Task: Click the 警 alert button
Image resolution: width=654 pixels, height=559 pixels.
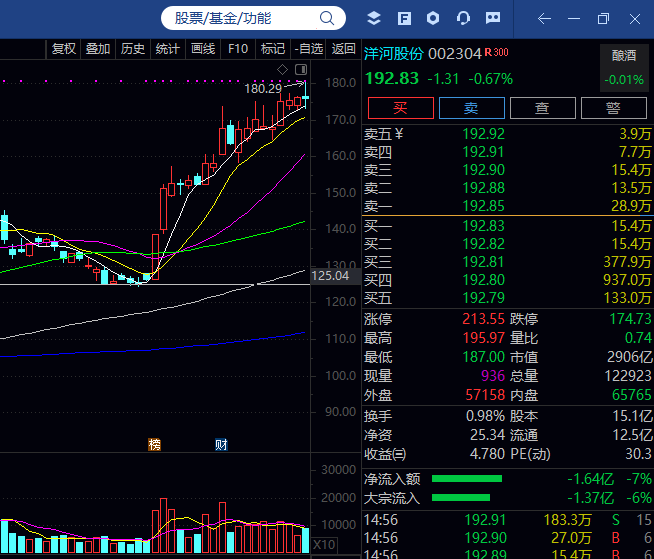Action: (614, 108)
